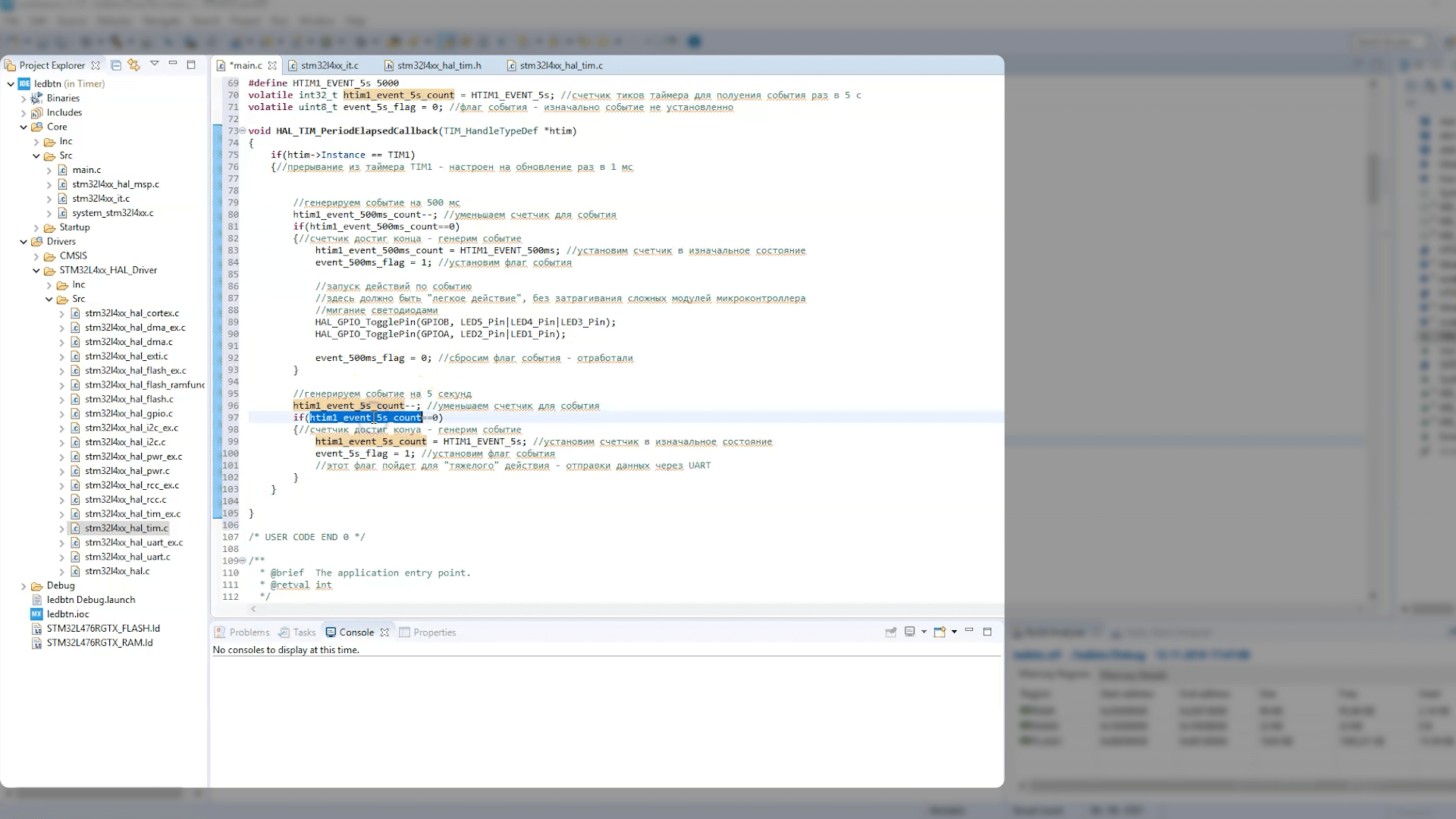Viewport: 1456px width, 819px height.
Task: Click the editor horizontal scrollbar left arrow
Action: [253, 609]
